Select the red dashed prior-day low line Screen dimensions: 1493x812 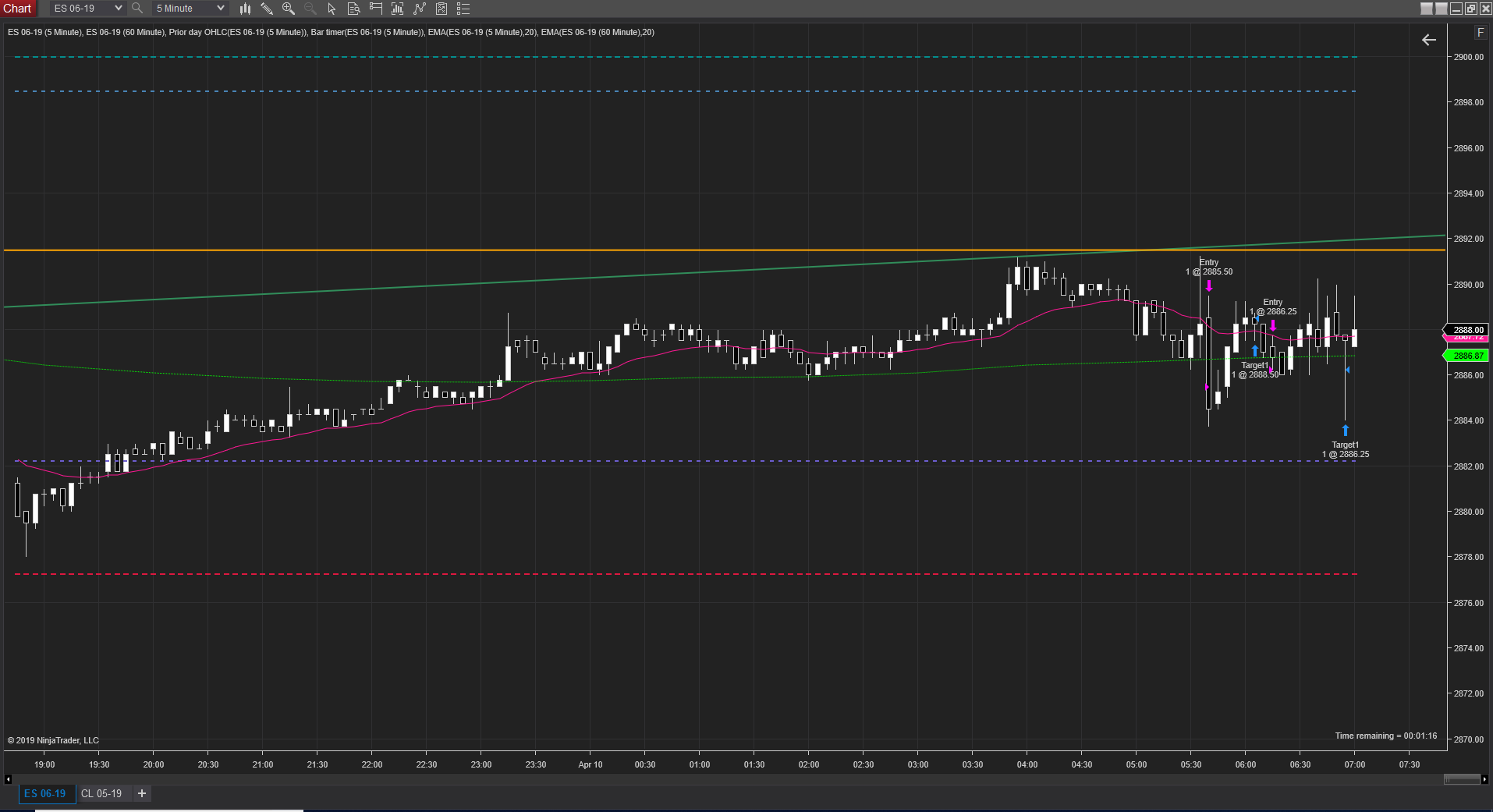tap(686, 574)
